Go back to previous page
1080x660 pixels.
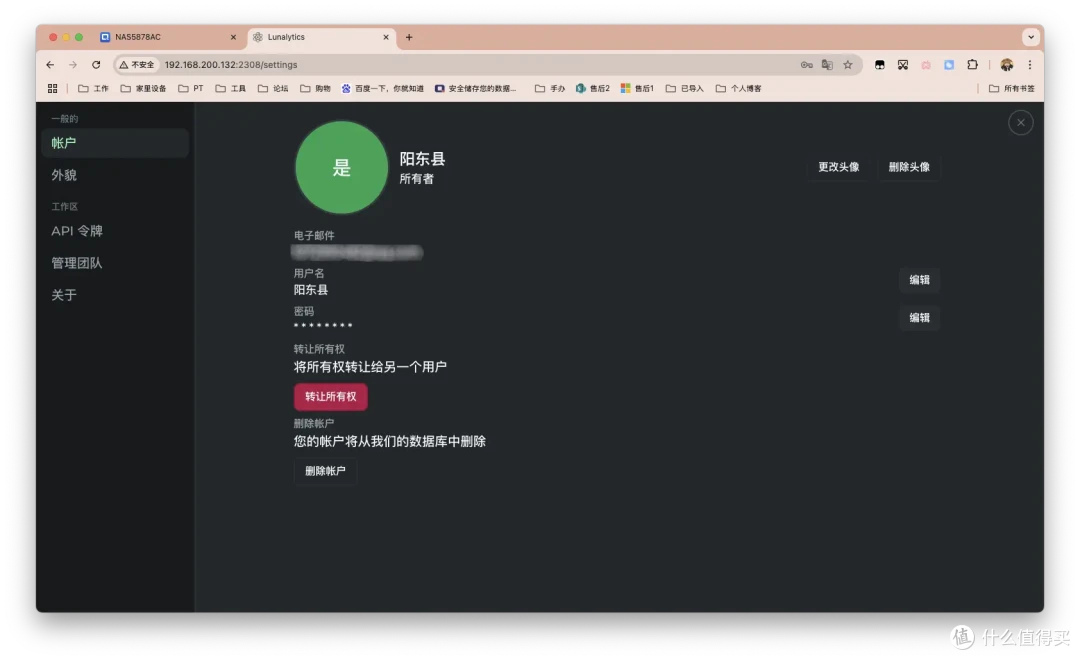click(x=50, y=65)
